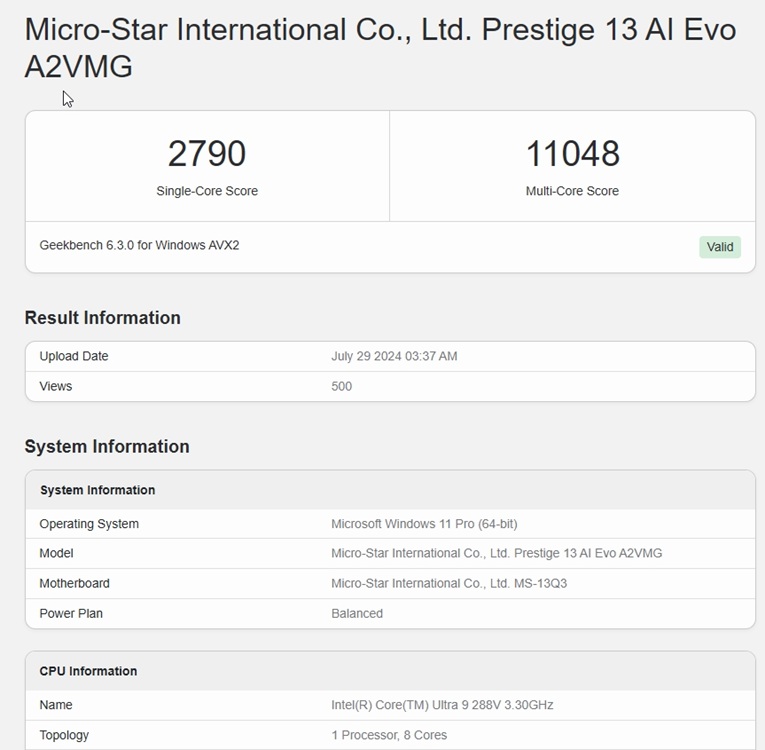
Task: Click the 11048 multi-core score value
Action: [x=572, y=154]
